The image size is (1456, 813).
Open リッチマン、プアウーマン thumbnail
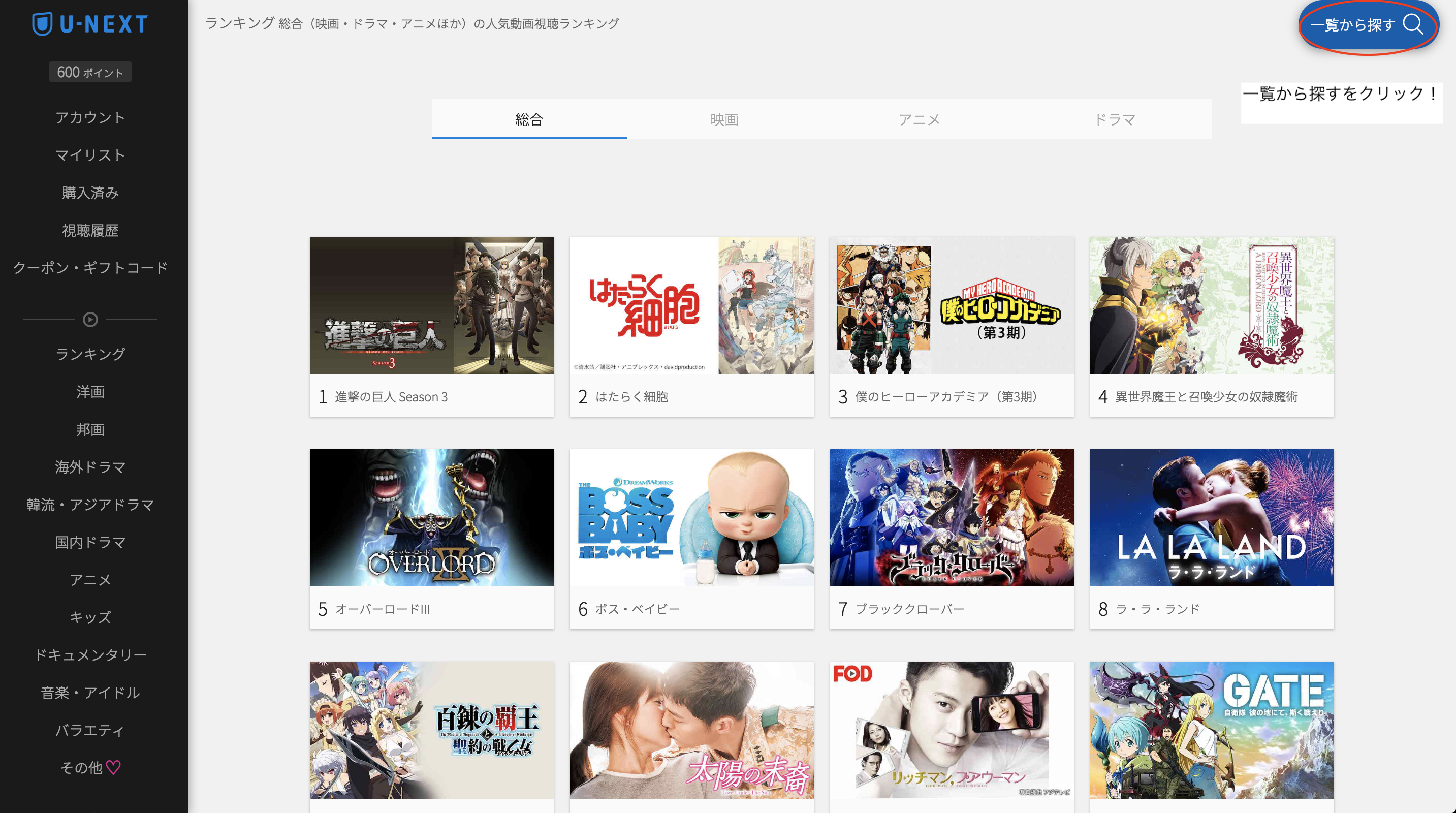(x=952, y=731)
